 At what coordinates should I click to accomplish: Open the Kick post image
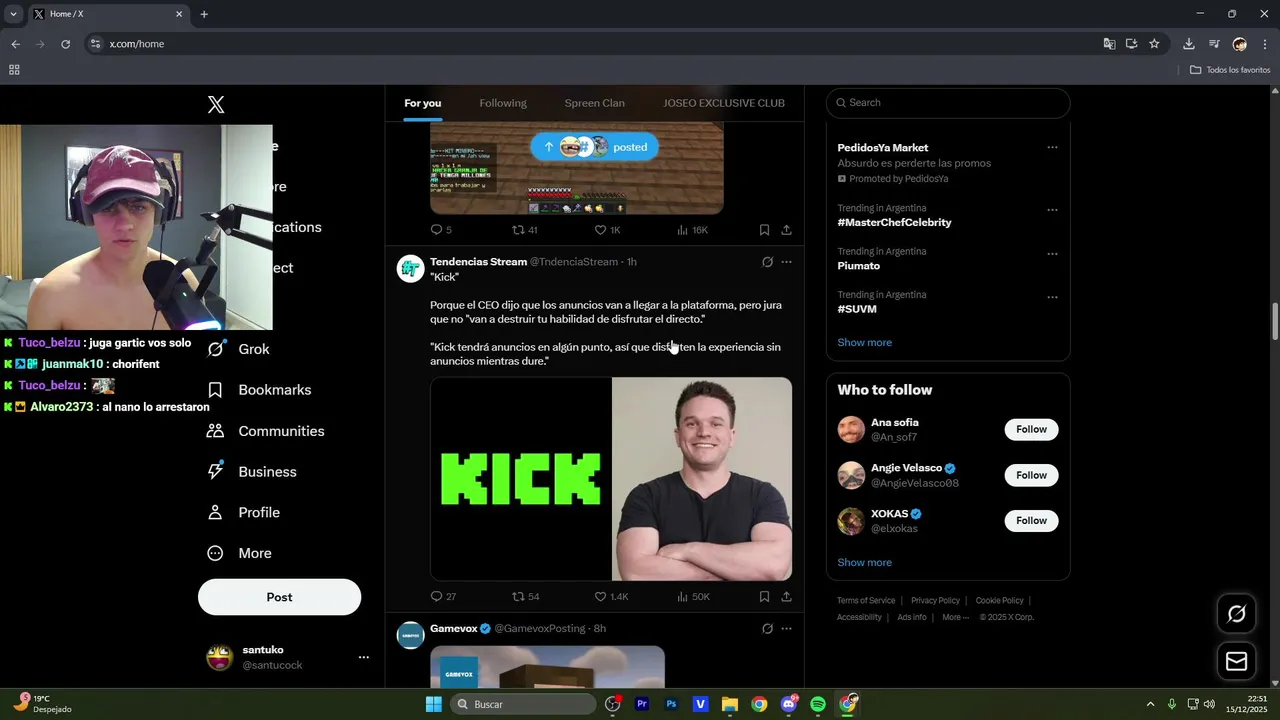coord(611,479)
